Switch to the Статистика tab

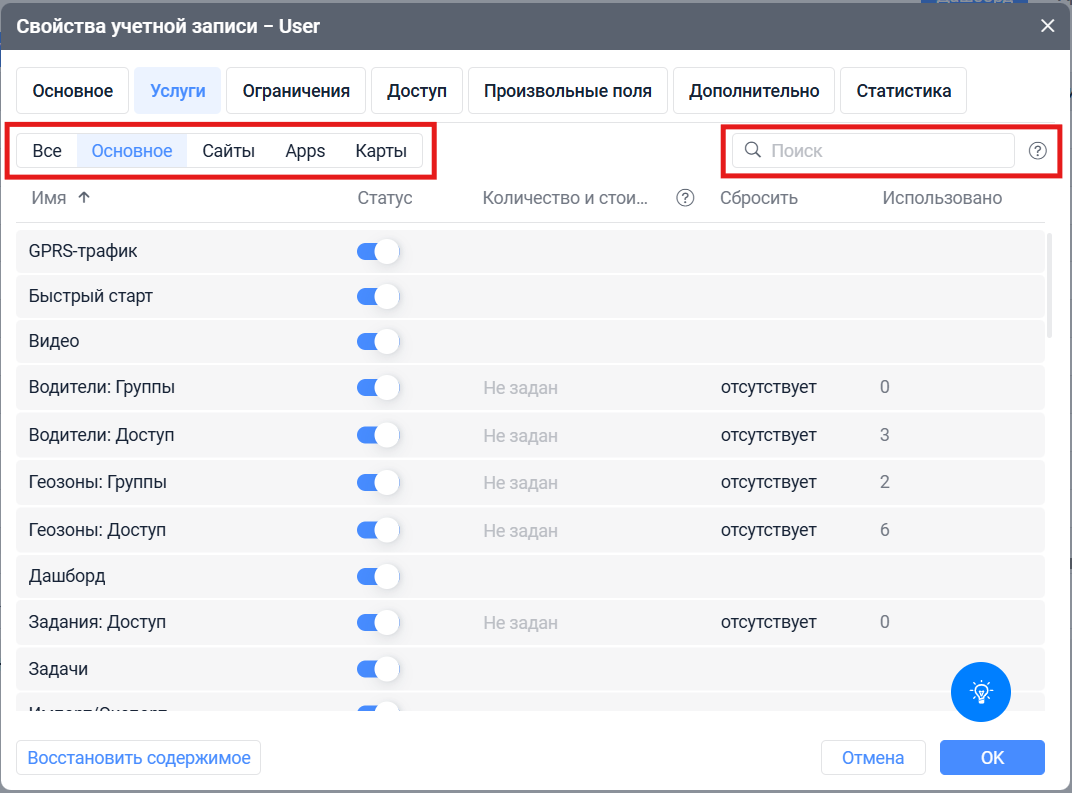coord(903,91)
